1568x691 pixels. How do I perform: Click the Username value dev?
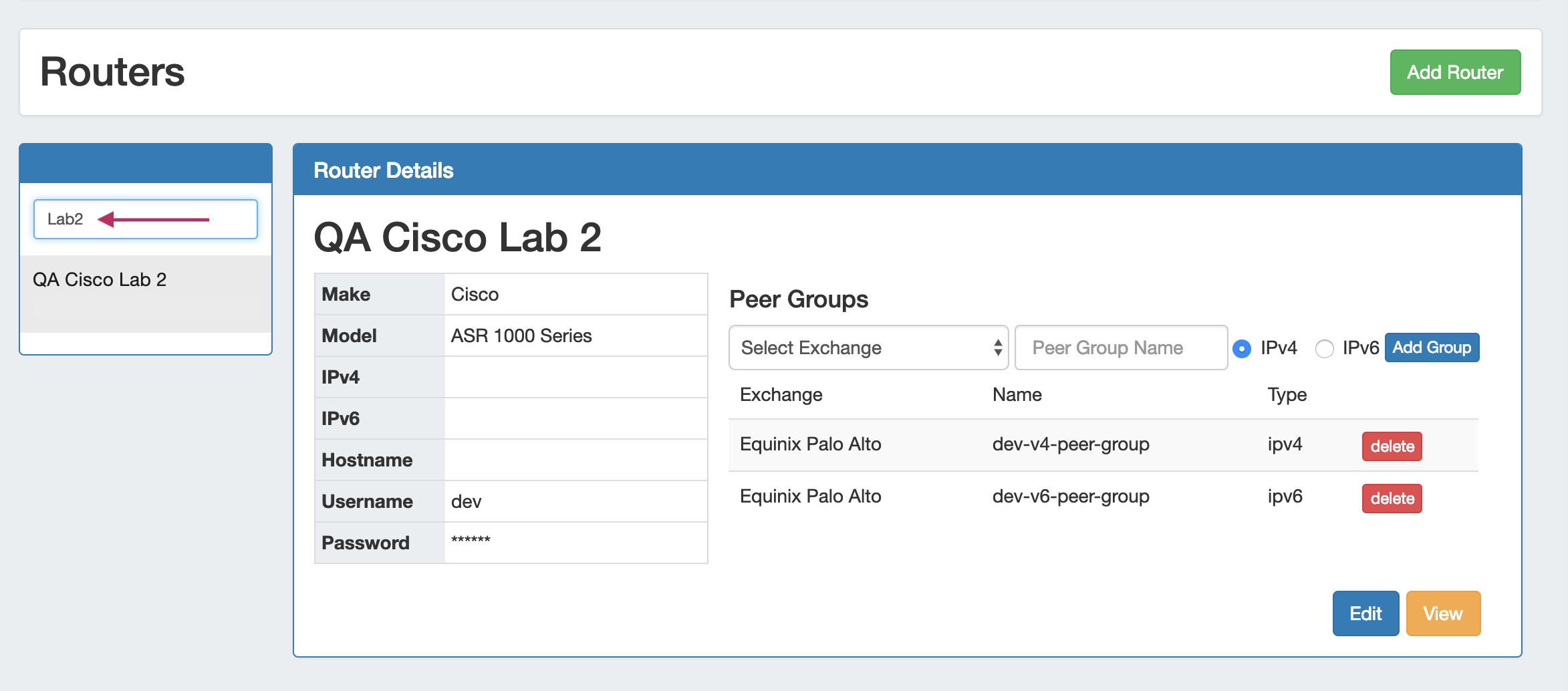tap(467, 502)
